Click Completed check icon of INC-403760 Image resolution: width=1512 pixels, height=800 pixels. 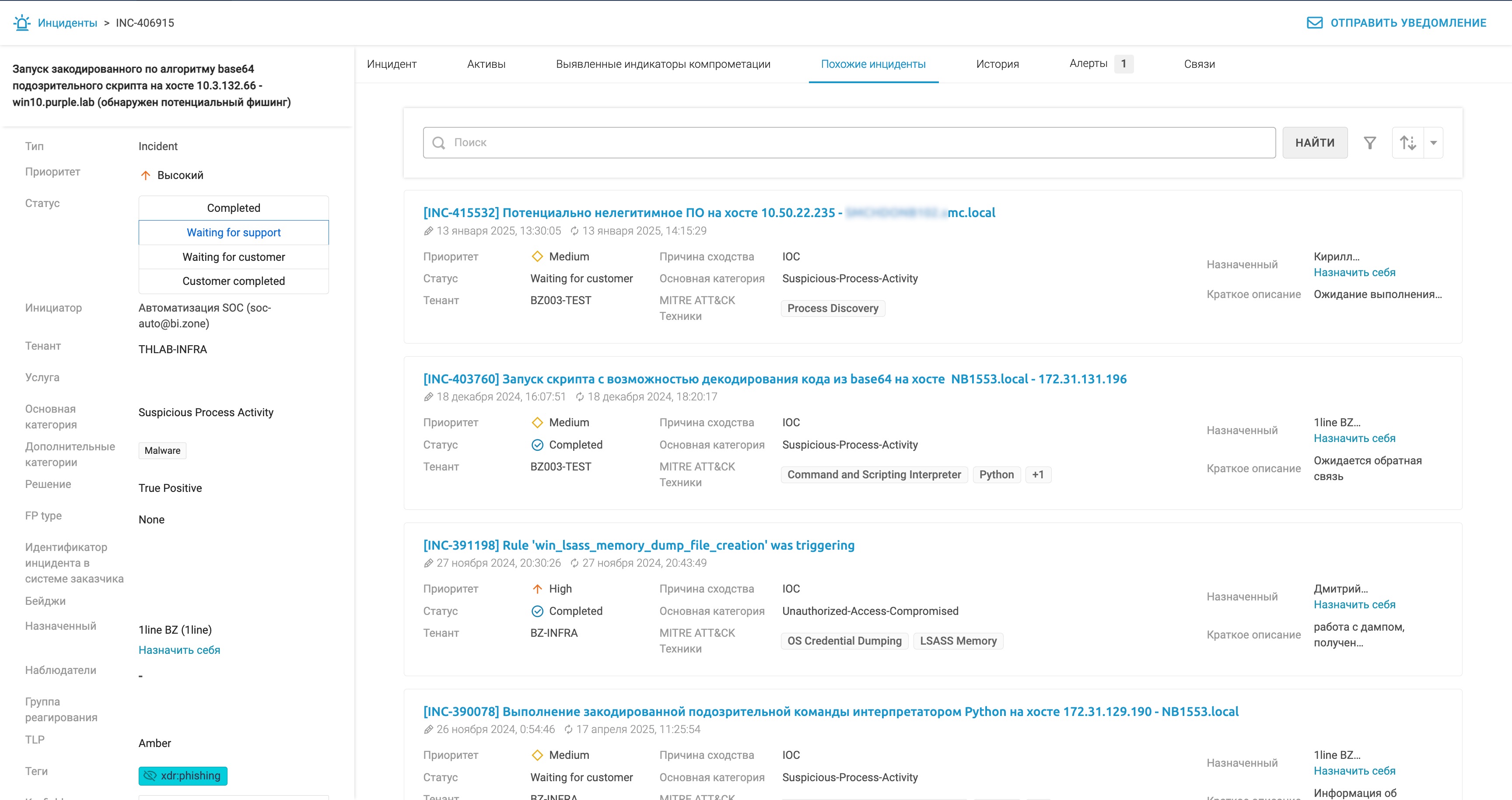[x=537, y=445]
